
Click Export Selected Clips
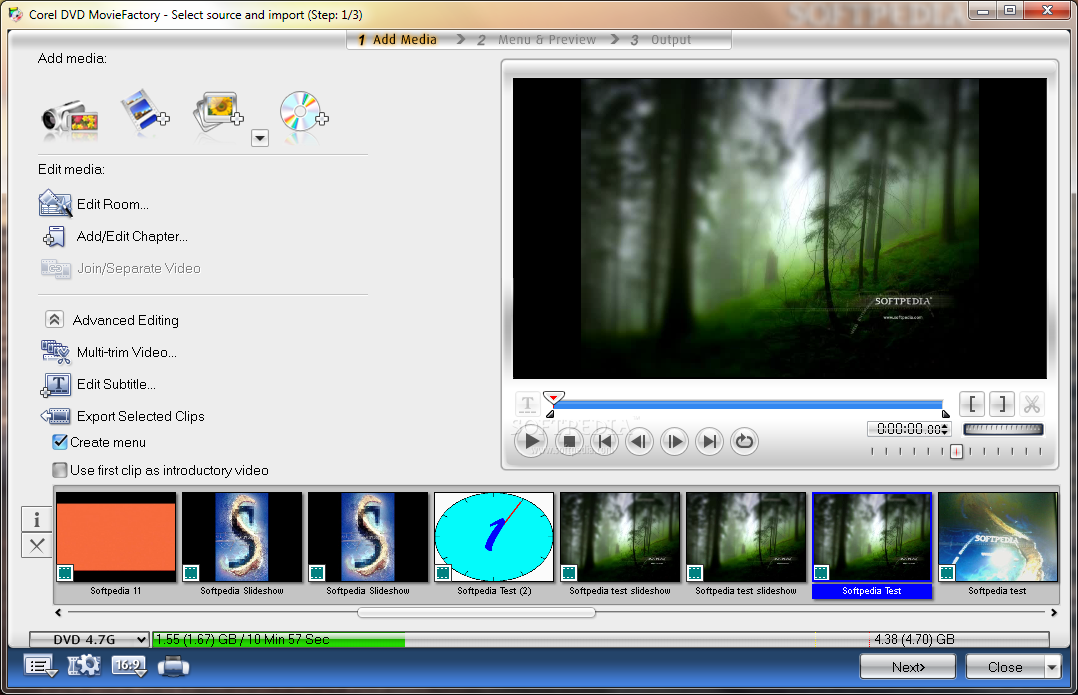point(122,416)
